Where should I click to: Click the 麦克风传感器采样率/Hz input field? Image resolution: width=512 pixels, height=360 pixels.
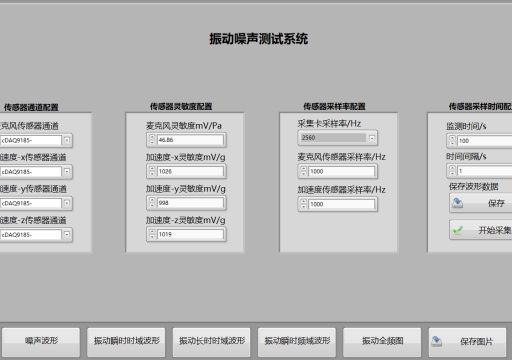342,171
